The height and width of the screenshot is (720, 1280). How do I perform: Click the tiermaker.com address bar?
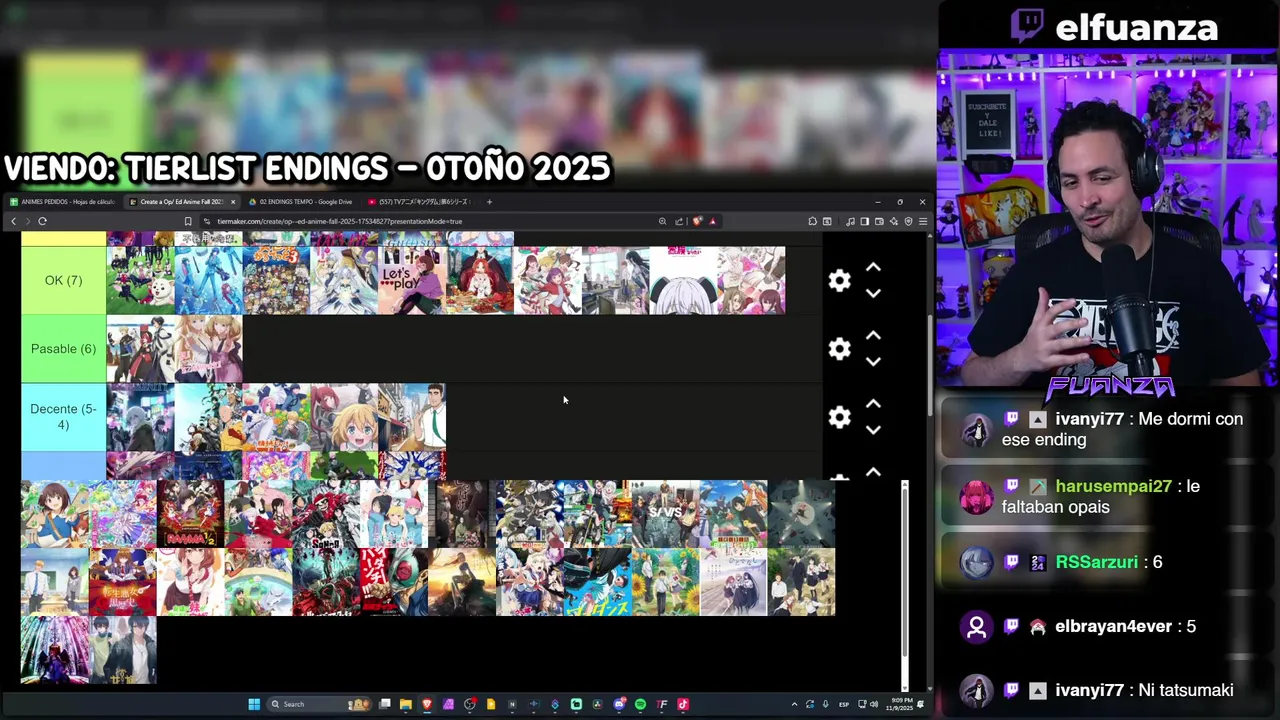click(430, 221)
